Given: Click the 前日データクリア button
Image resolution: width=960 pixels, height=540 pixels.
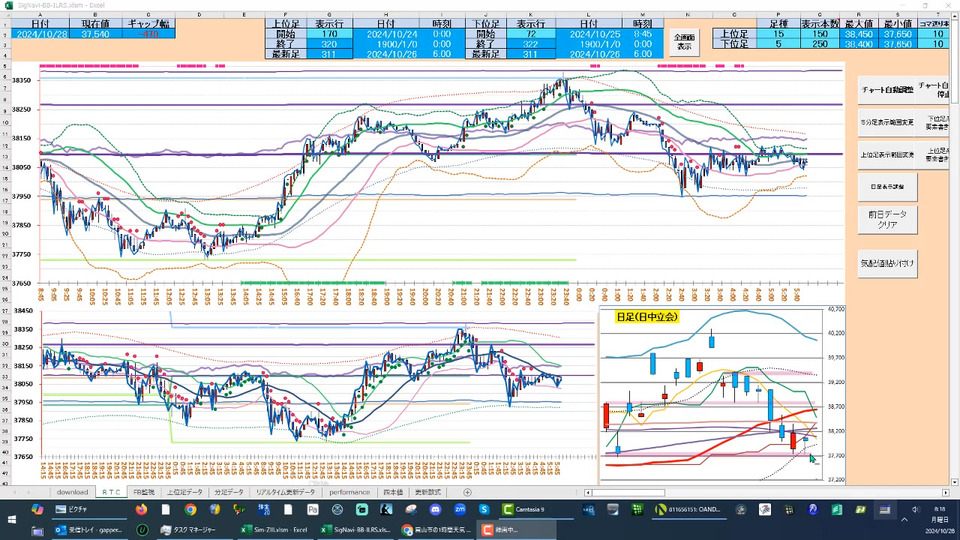Looking at the screenshot, I should [887, 220].
